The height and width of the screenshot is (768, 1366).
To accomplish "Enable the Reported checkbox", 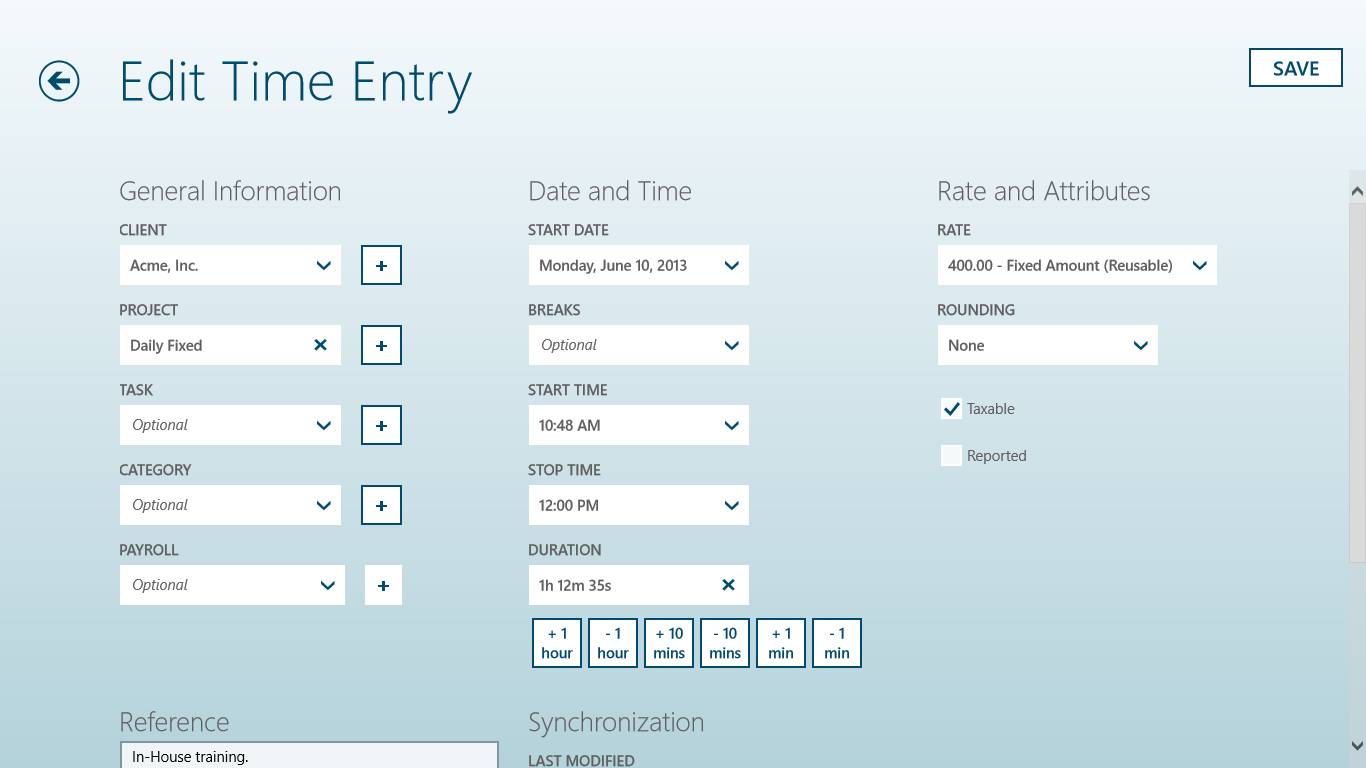I will [x=951, y=456].
